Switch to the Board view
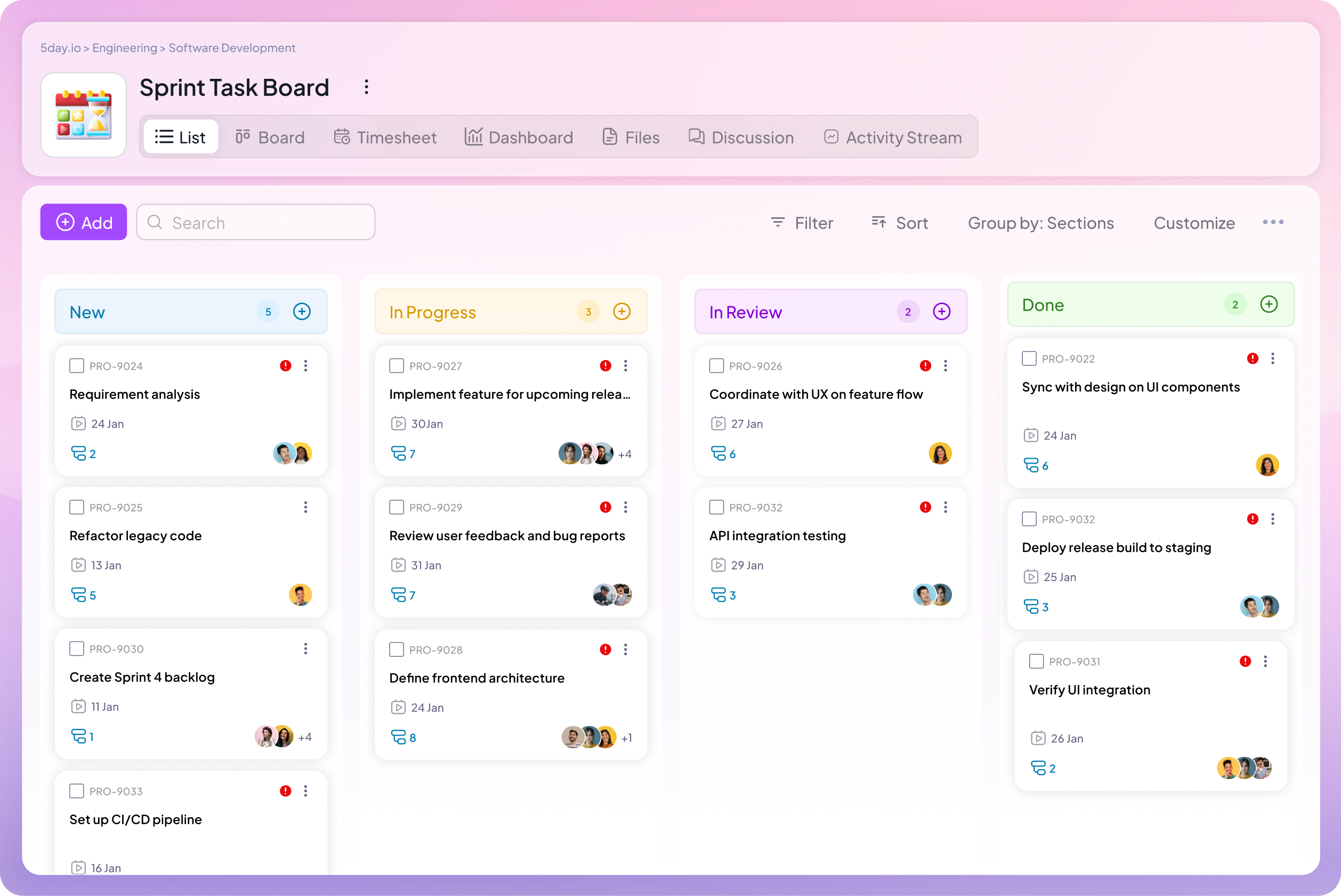 coord(269,137)
